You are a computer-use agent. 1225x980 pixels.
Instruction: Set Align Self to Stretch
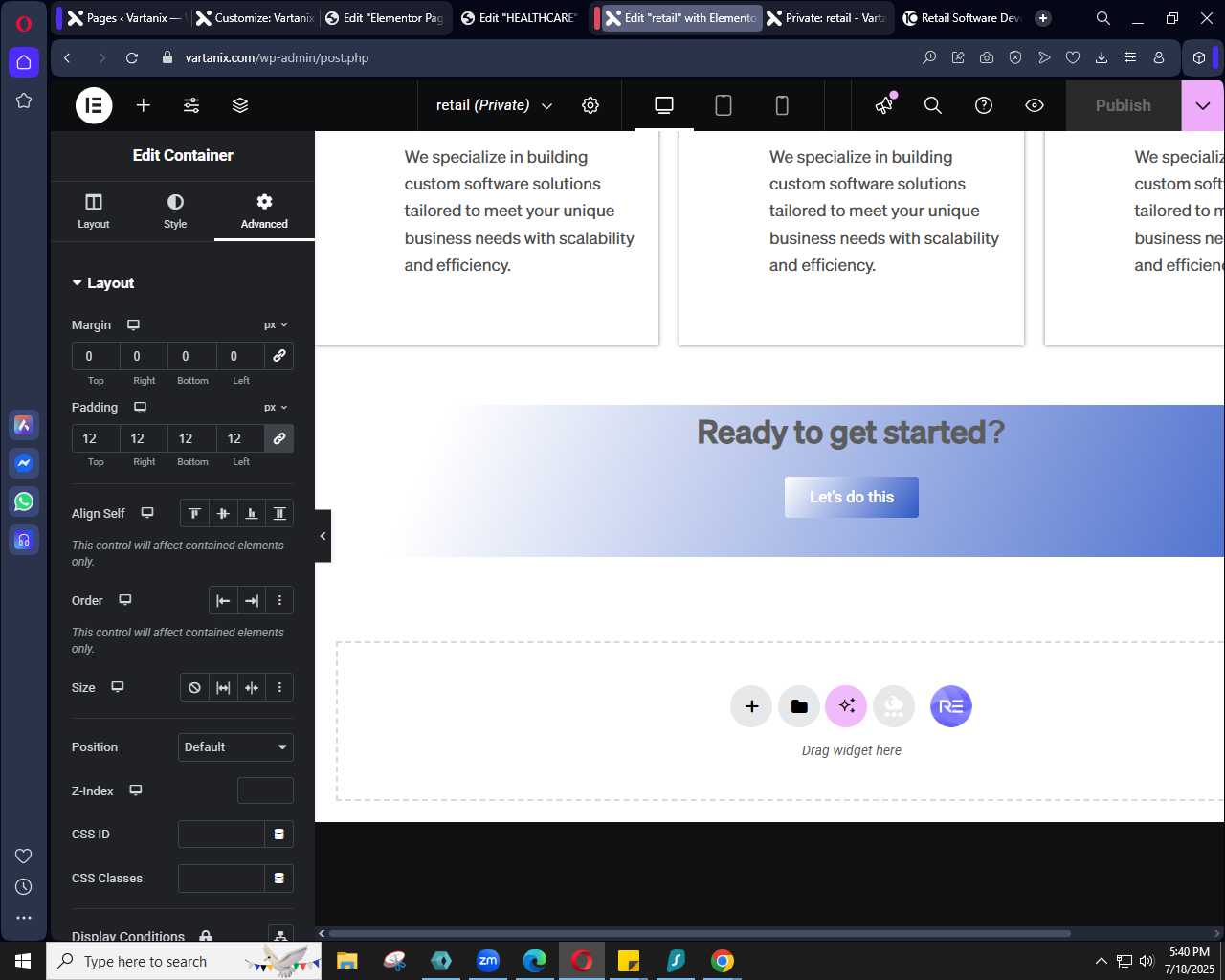pyautogui.click(x=279, y=514)
